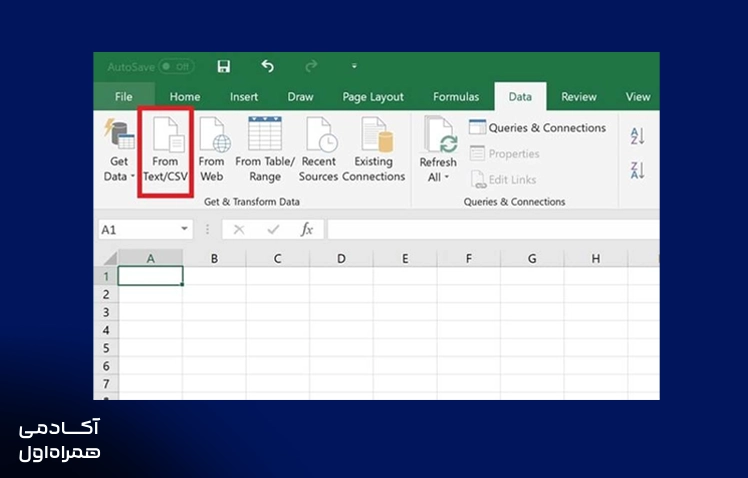This screenshot has height=478, width=748.
Task: Switch to the Page Layout tab
Action: pos(373,97)
